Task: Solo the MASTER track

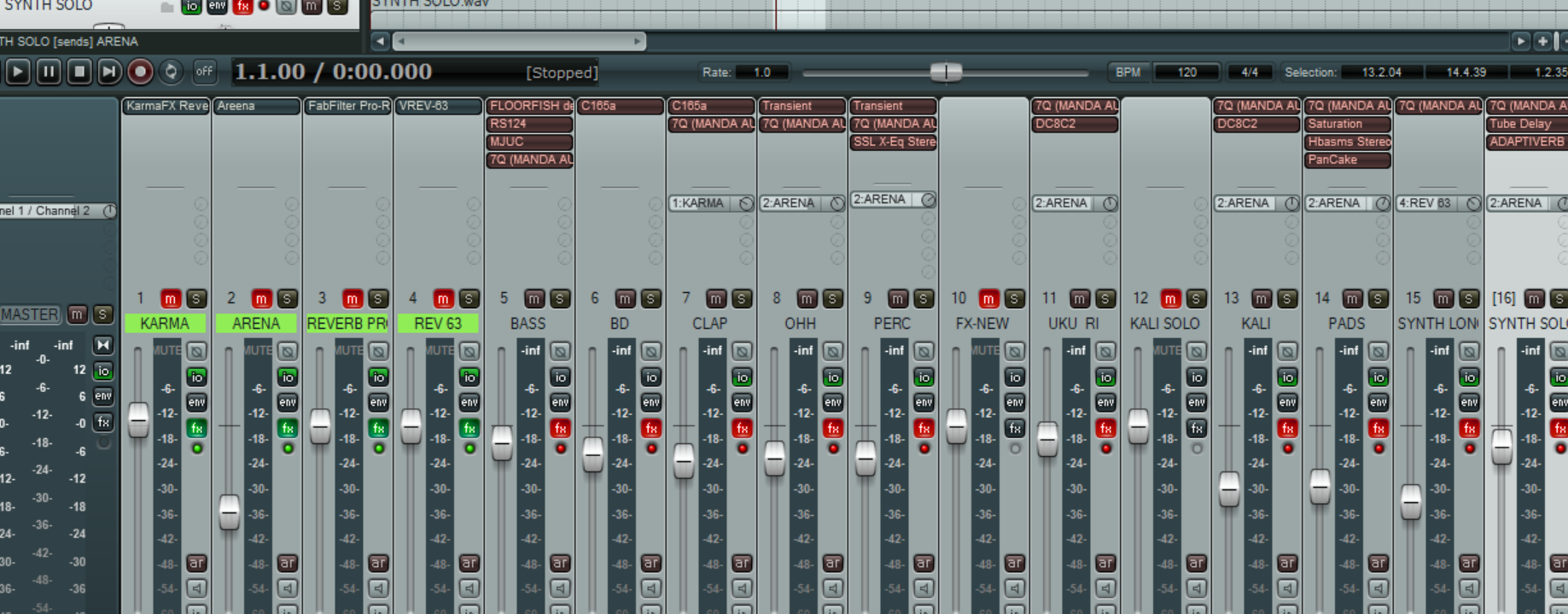Action: (102, 314)
